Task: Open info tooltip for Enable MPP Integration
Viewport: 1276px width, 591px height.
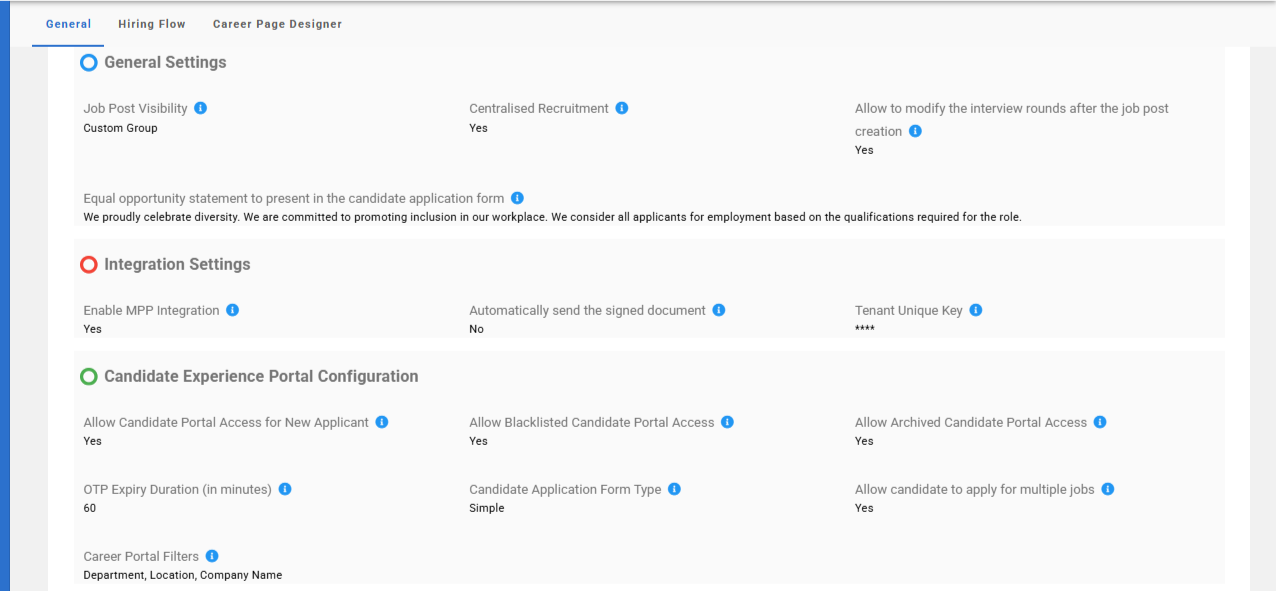Action: [x=233, y=310]
